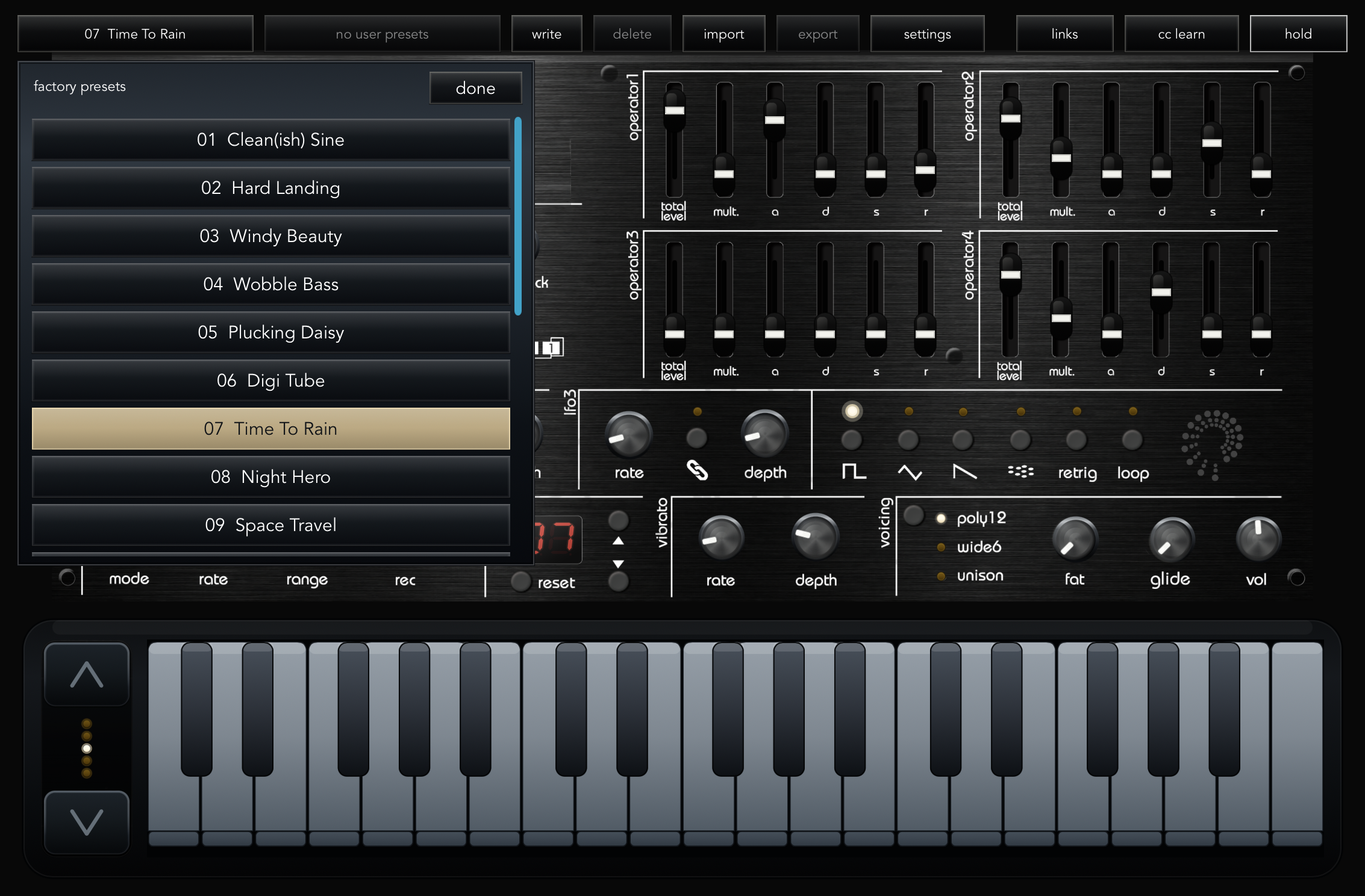Activate cc learn button
Image resolution: width=1365 pixels, height=896 pixels.
coord(1181,34)
